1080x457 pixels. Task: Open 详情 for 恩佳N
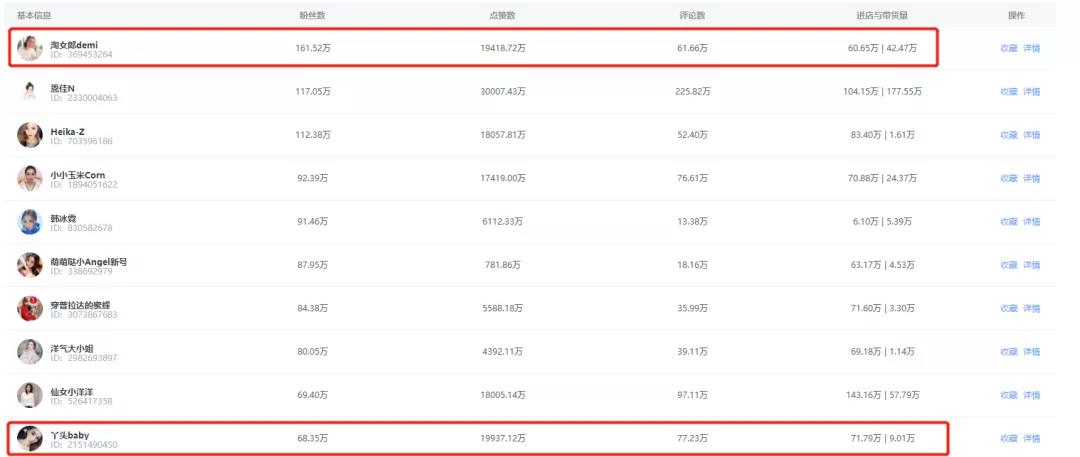click(x=1031, y=92)
